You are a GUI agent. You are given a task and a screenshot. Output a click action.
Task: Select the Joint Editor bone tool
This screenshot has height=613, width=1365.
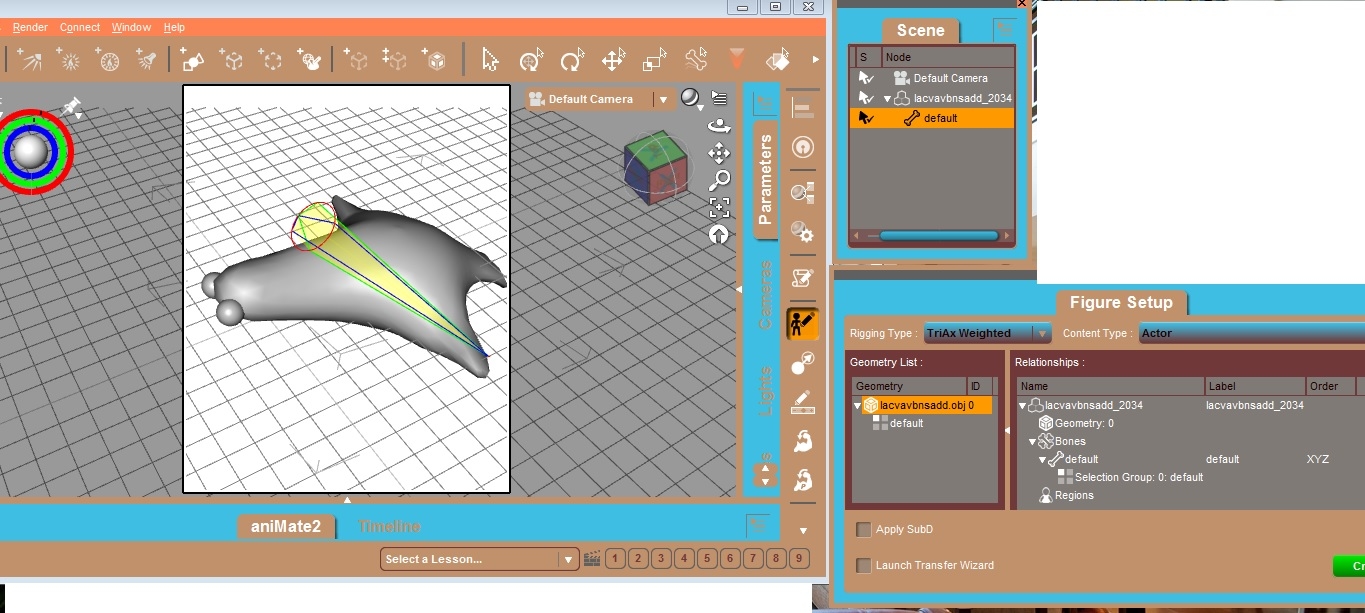click(x=696, y=60)
